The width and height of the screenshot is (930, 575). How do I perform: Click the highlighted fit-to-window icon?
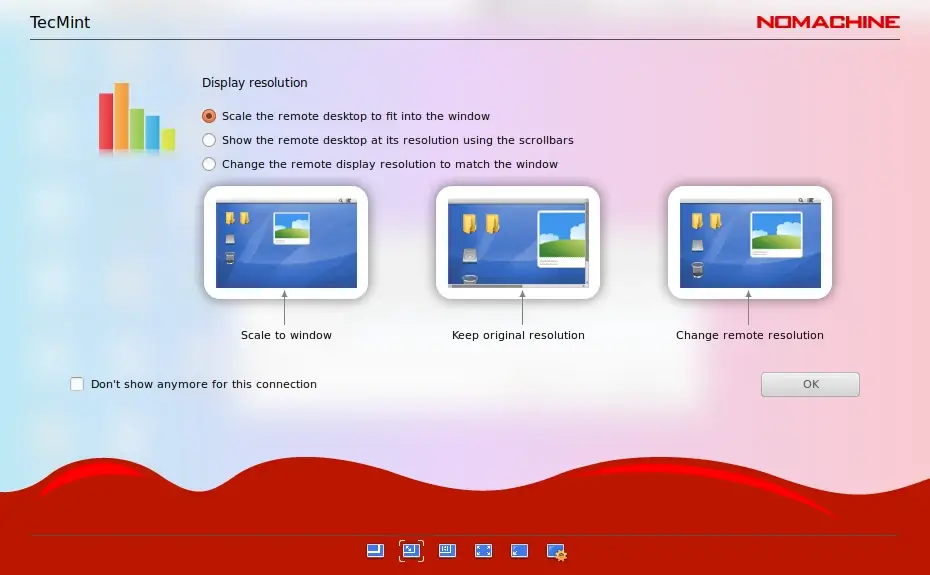click(412, 551)
